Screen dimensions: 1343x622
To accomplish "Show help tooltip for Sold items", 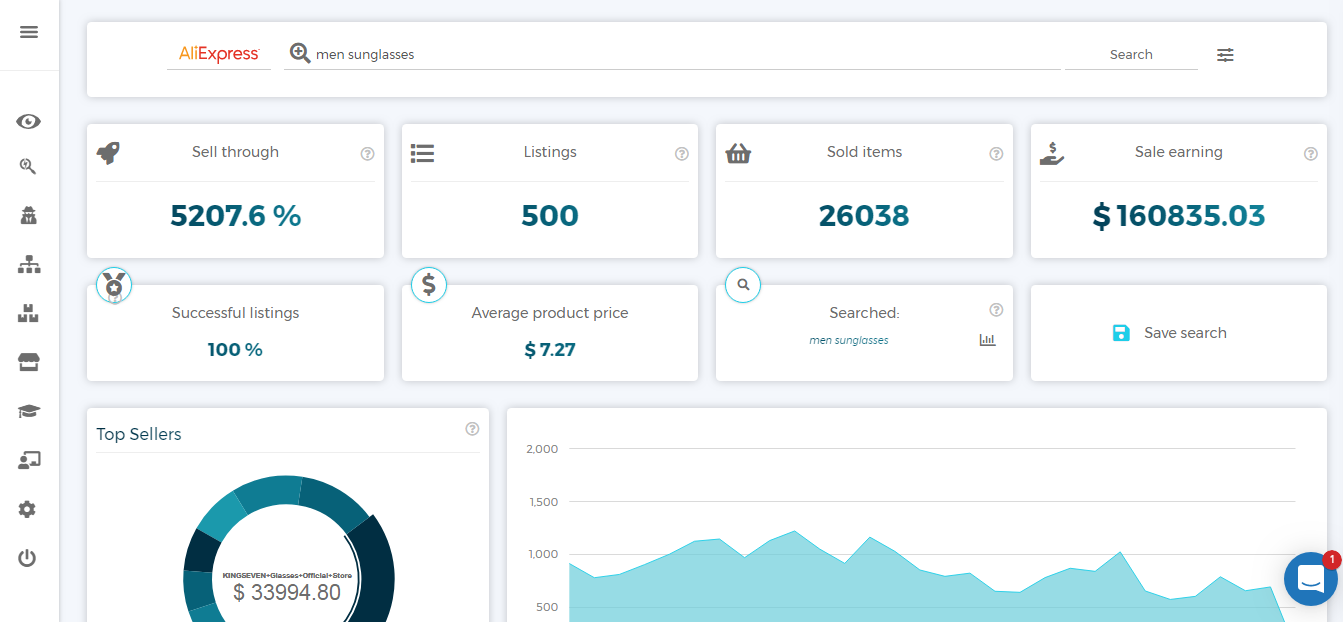I will click(x=996, y=154).
